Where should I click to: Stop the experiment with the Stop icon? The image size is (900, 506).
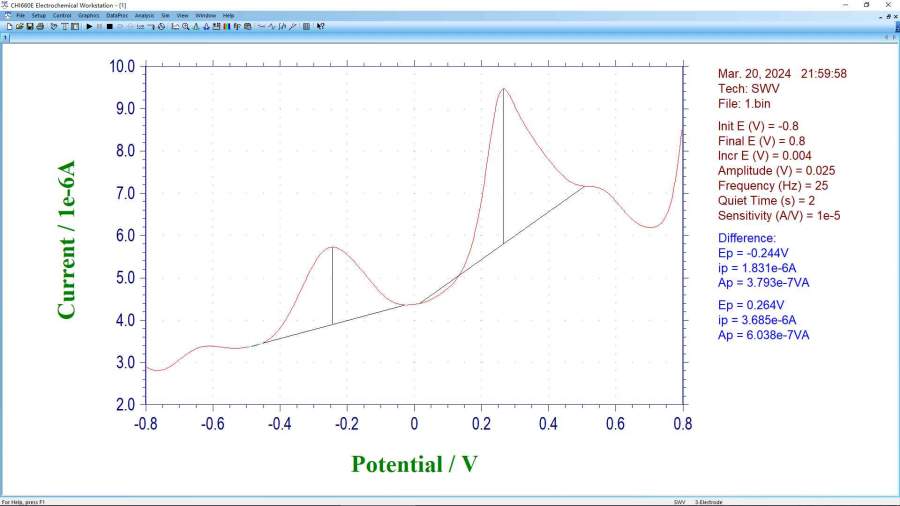click(x=109, y=26)
